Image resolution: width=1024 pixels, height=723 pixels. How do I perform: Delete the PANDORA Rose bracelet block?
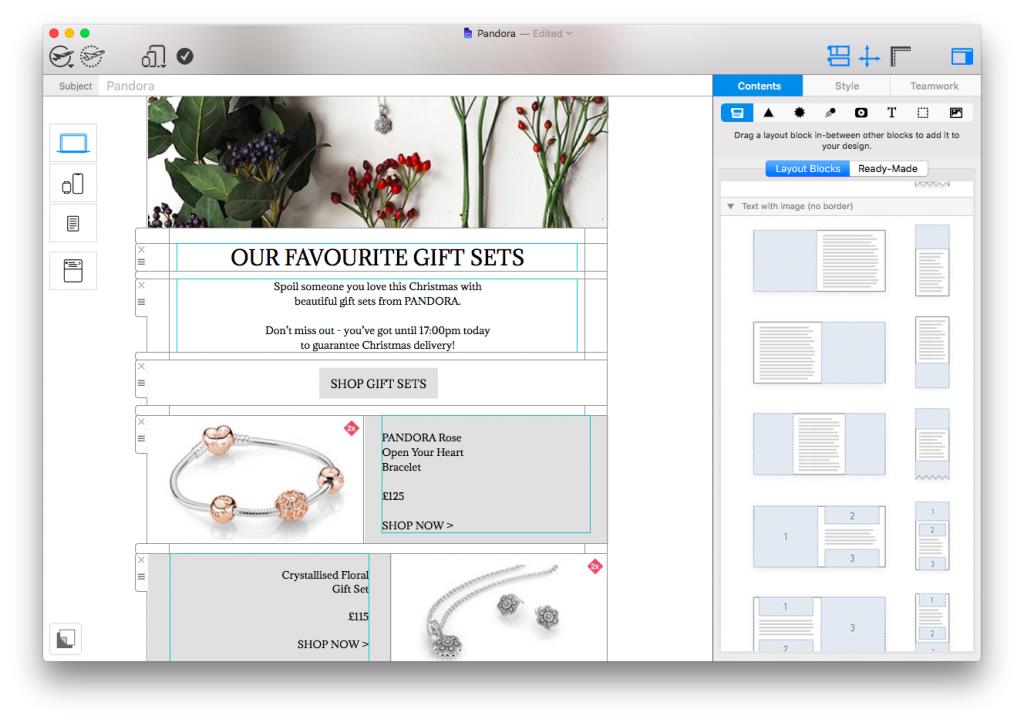point(141,422)
